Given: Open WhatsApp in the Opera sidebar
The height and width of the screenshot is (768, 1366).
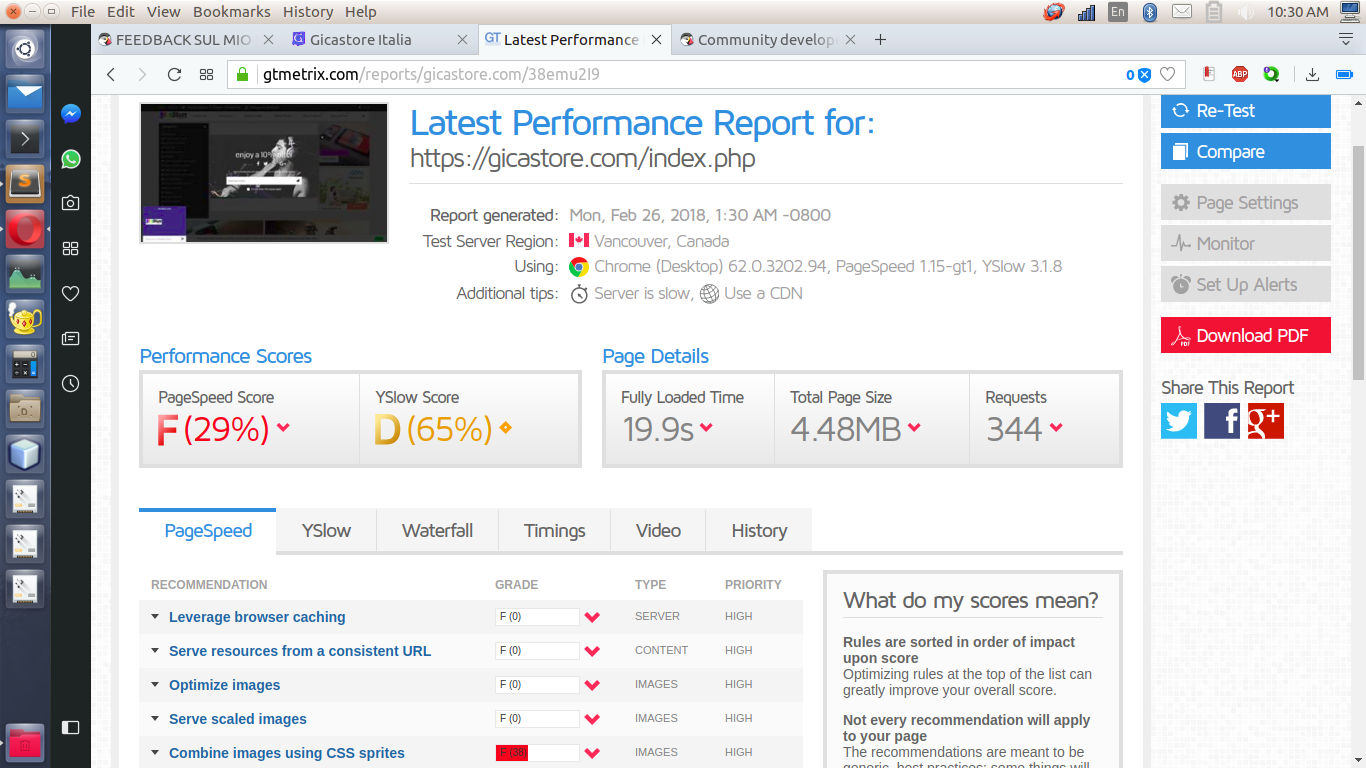Looking at the screenshot, I should [x=71, y=159].
